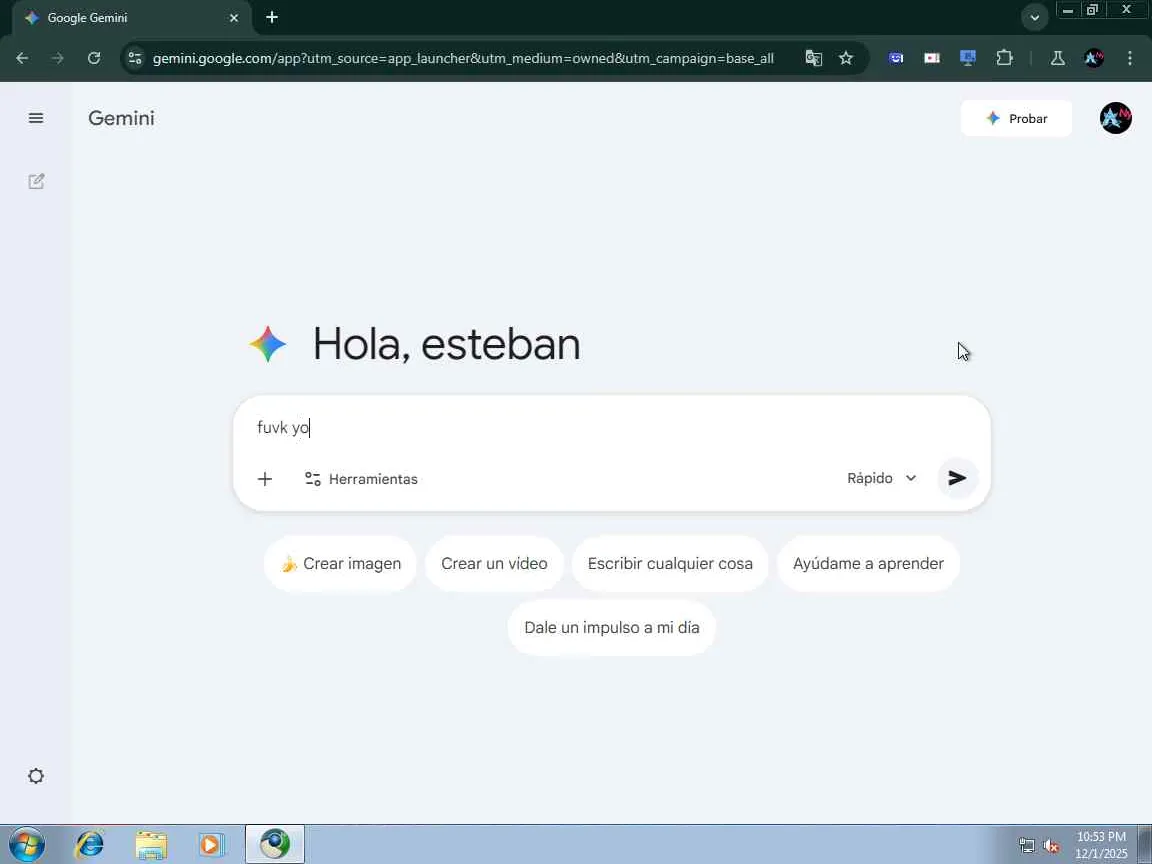Select the Crear un vídeo suggestion chip

[x=494, y=564]
